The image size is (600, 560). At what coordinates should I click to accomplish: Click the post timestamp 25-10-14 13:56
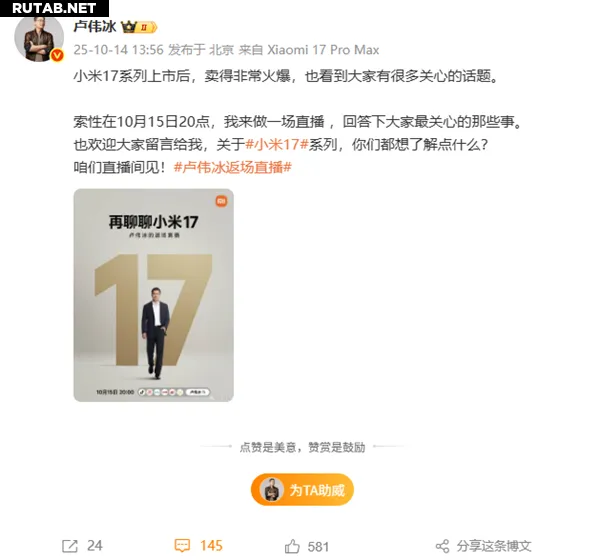coord(118,50)
